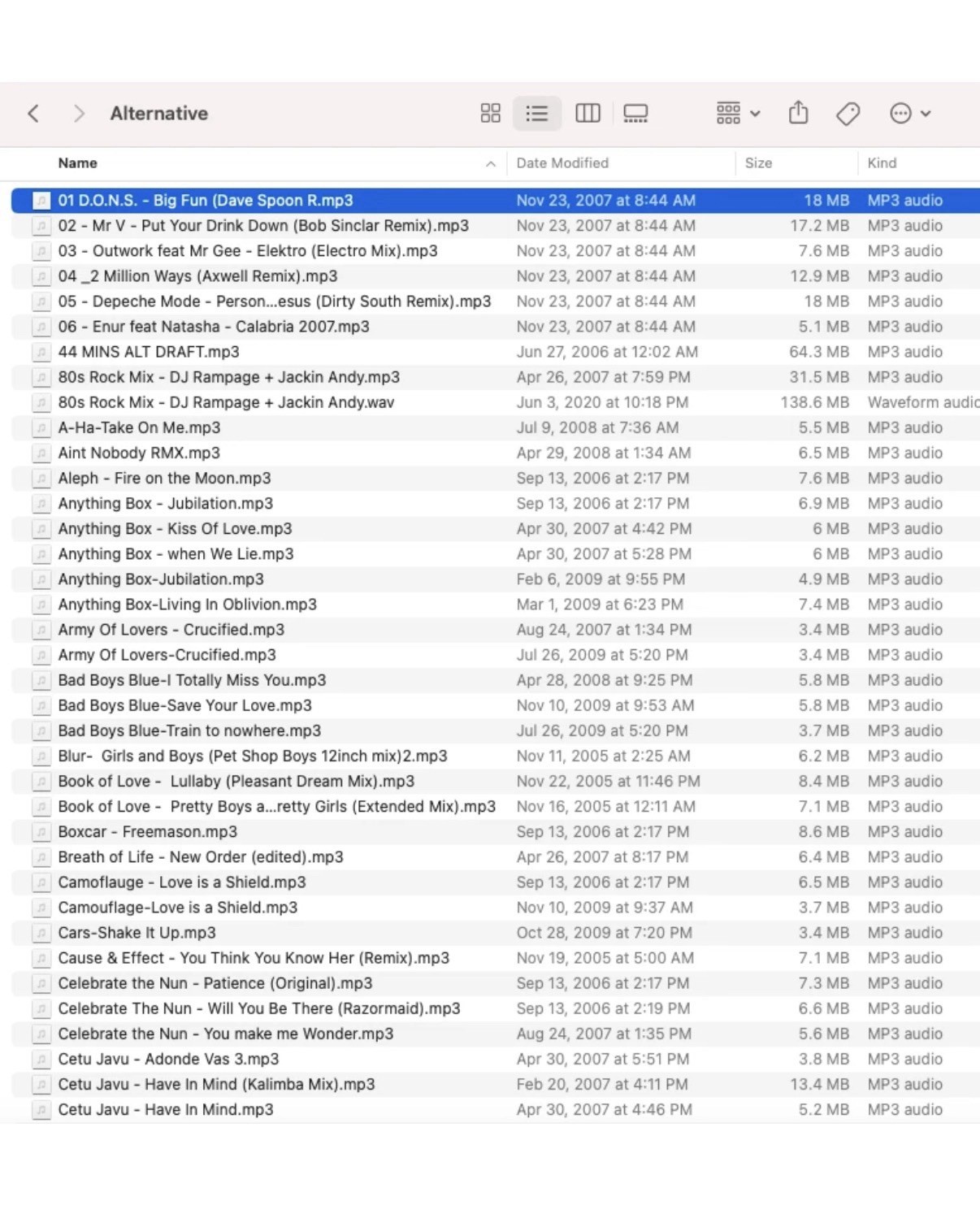Select Camoflauge - Love is a Shield.mp3
Screen dimensions: 980x1205
click(x=182, y=882)
